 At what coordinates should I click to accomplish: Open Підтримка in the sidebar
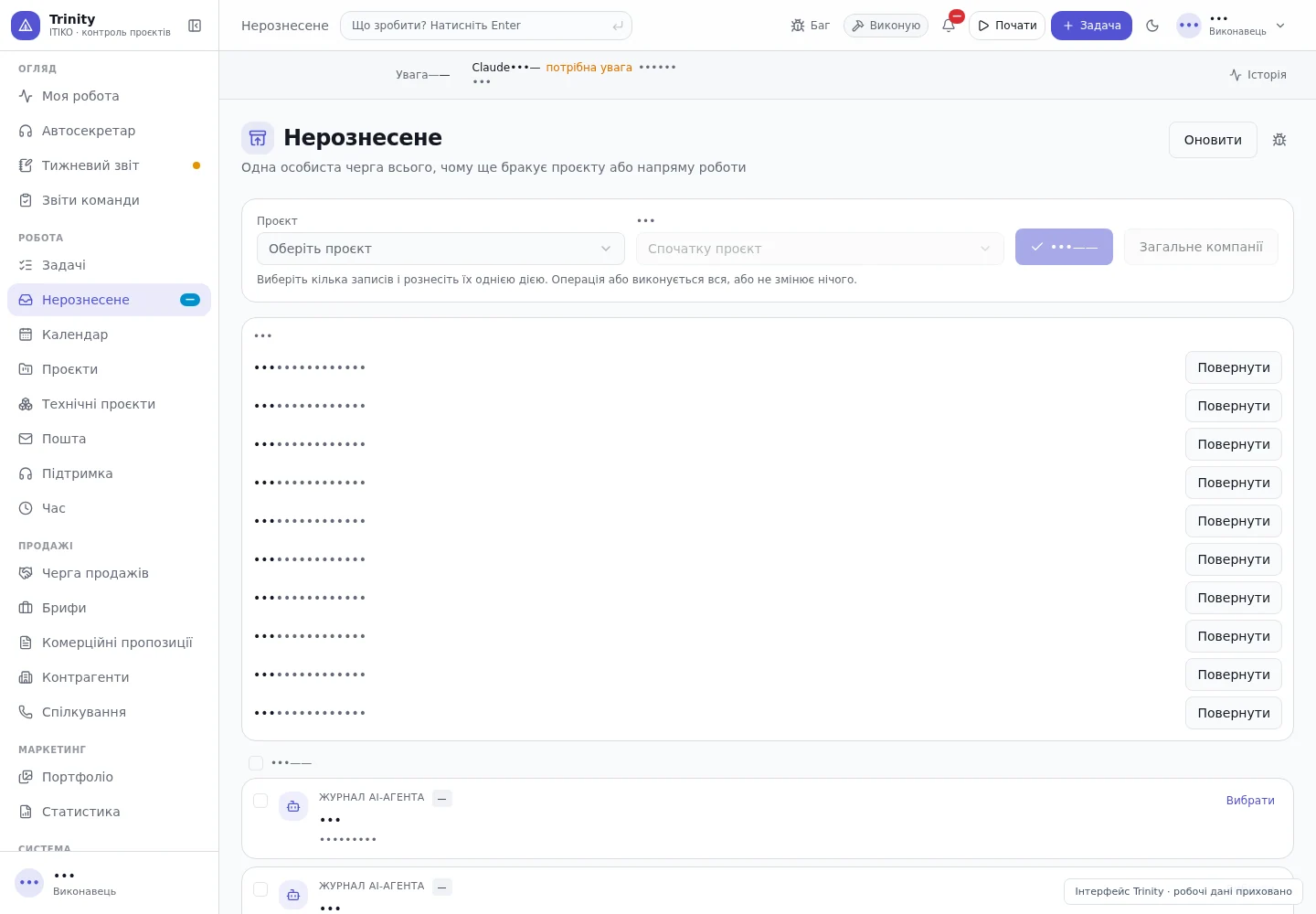(x=109, y=473)
